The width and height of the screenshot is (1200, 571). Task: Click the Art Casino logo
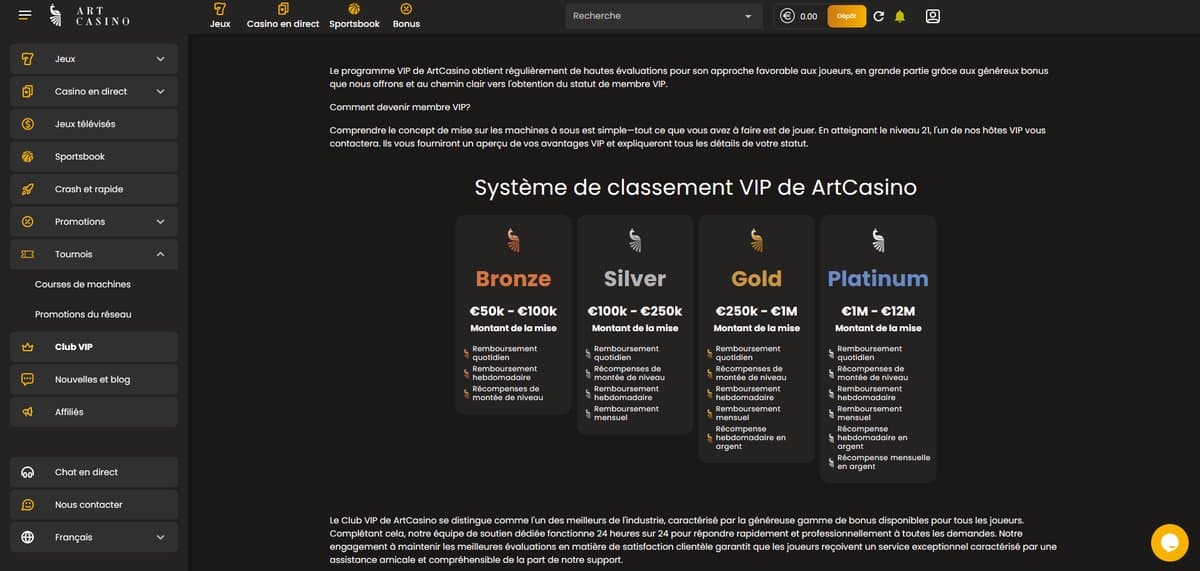91,15
